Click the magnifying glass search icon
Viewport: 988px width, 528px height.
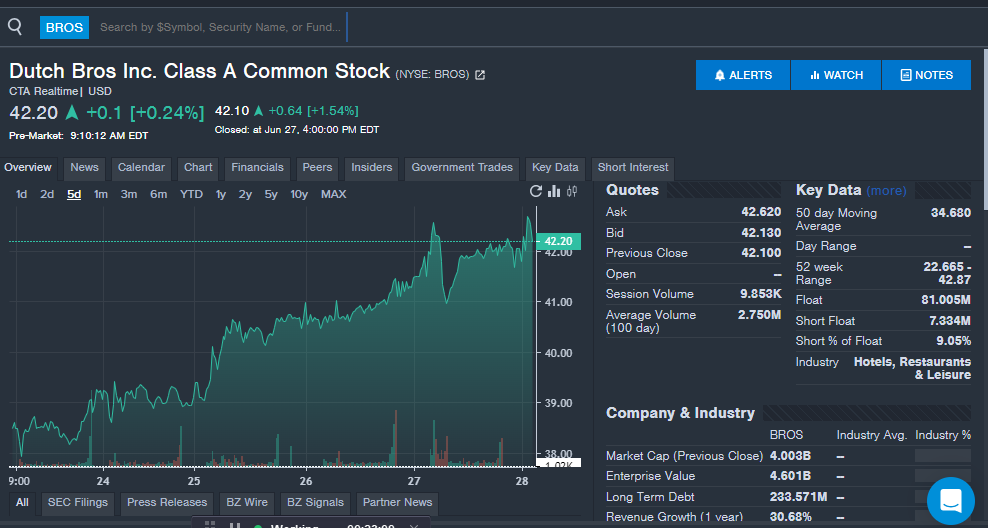point(14,26)
